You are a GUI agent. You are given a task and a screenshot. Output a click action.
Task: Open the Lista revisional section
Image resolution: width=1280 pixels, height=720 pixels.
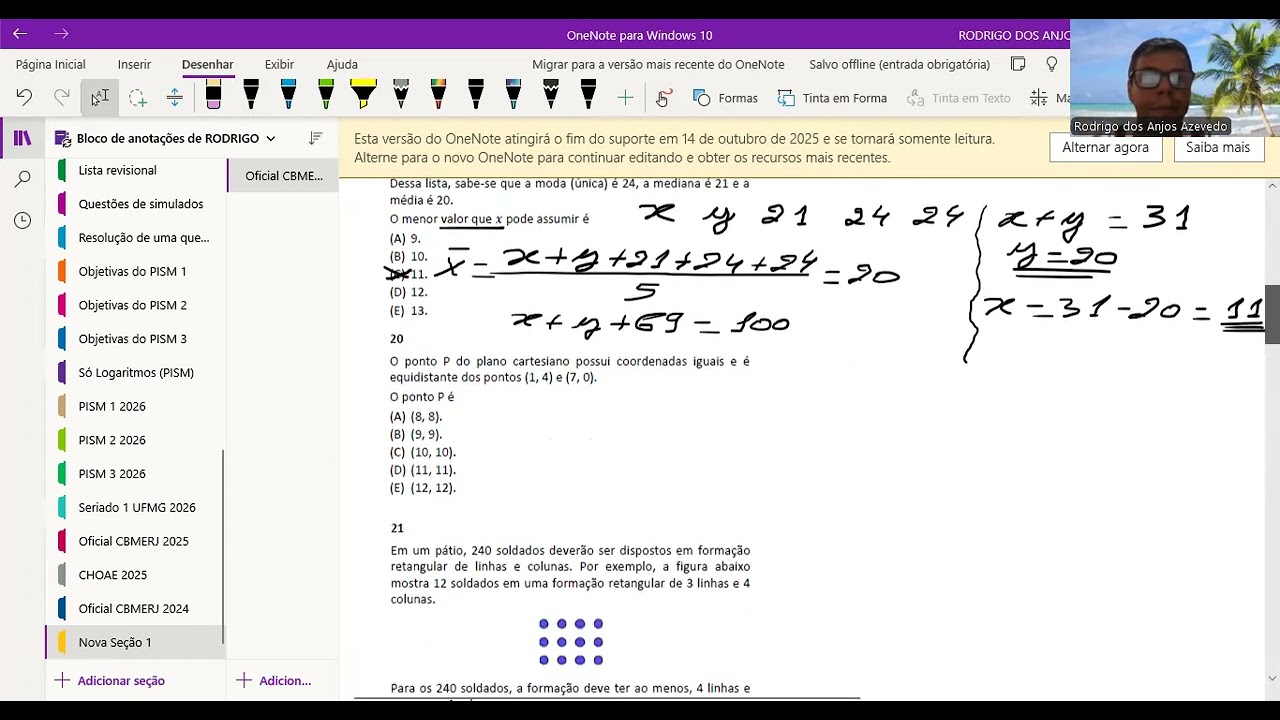pyautogui.click(x=134, y=170)
